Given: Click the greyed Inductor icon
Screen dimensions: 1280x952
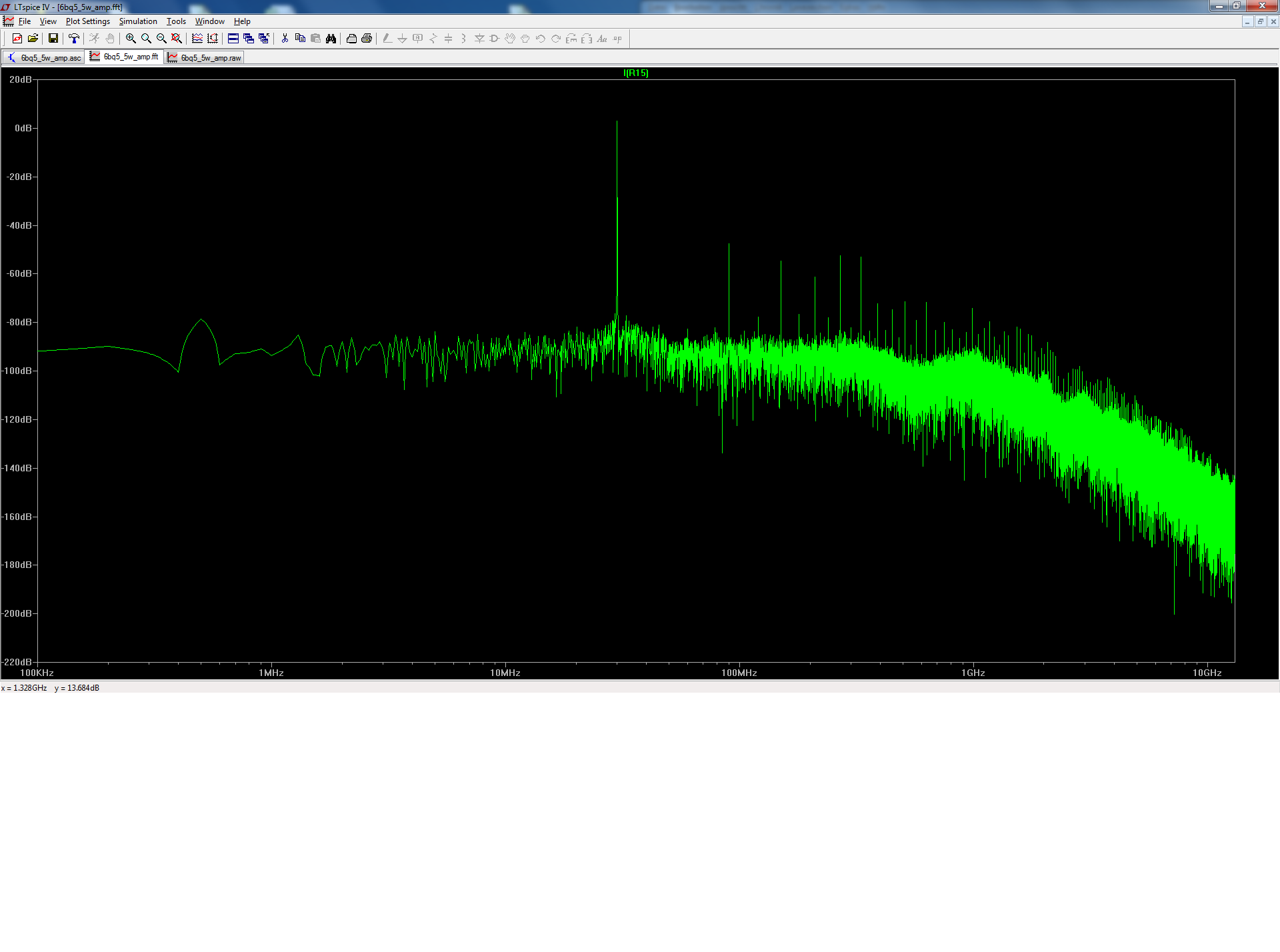Looking at the screenshot, I should click(464, 39).
